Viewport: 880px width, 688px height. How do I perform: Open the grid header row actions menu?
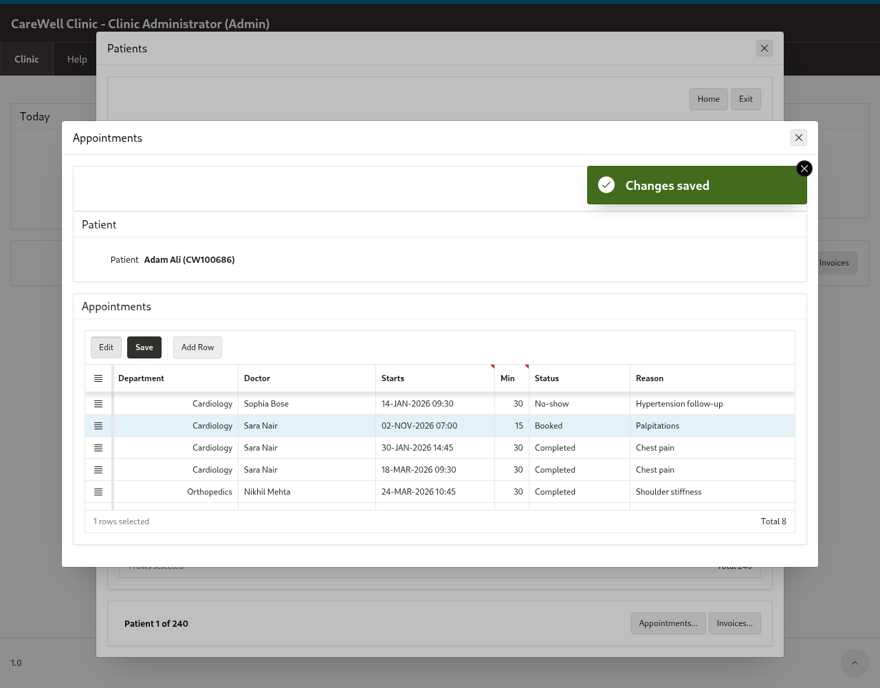point(98,378)
